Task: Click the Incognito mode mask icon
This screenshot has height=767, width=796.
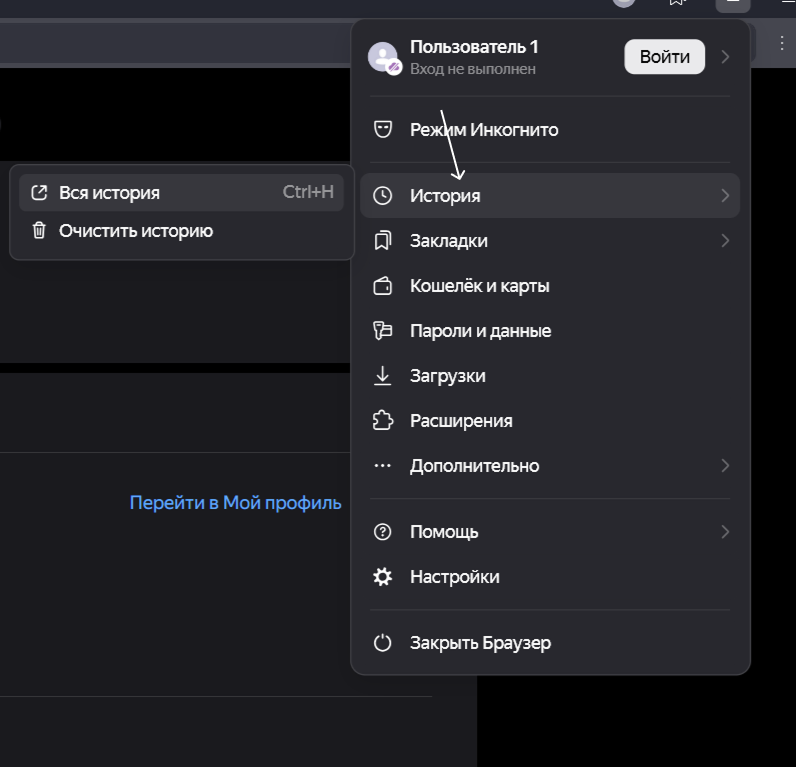Action: 382,129
